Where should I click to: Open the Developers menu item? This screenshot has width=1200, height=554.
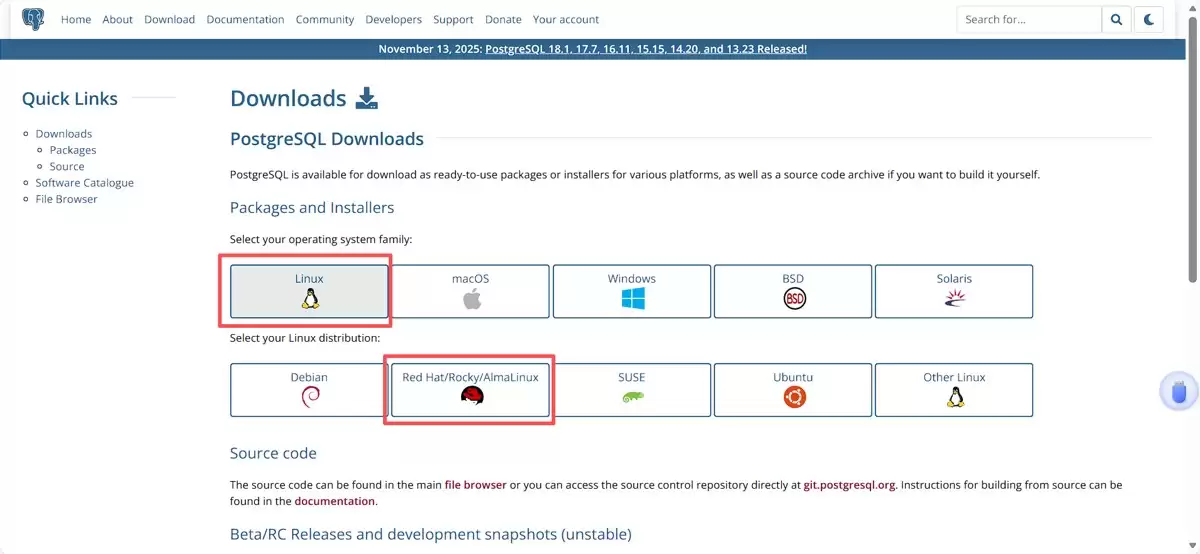(x=393, y=19)
